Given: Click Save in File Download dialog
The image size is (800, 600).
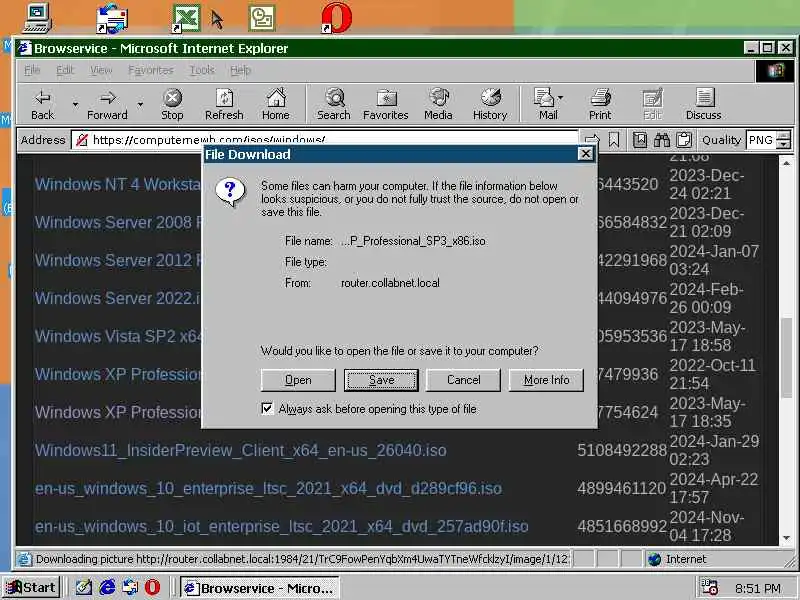Looking at the screenshot, I should [x=381, y=380].
